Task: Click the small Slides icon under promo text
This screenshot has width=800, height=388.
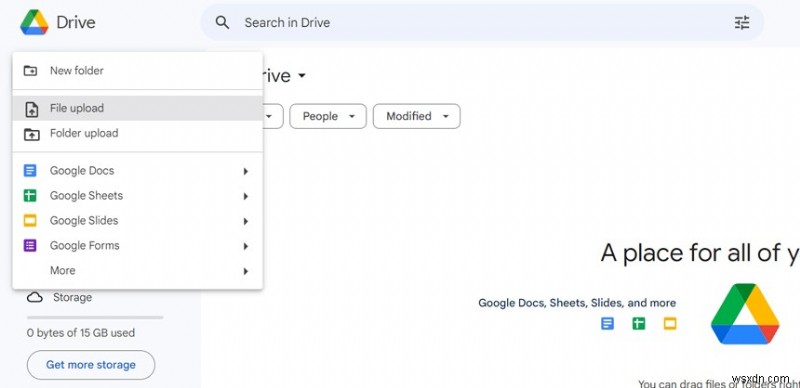Action: 670,323
